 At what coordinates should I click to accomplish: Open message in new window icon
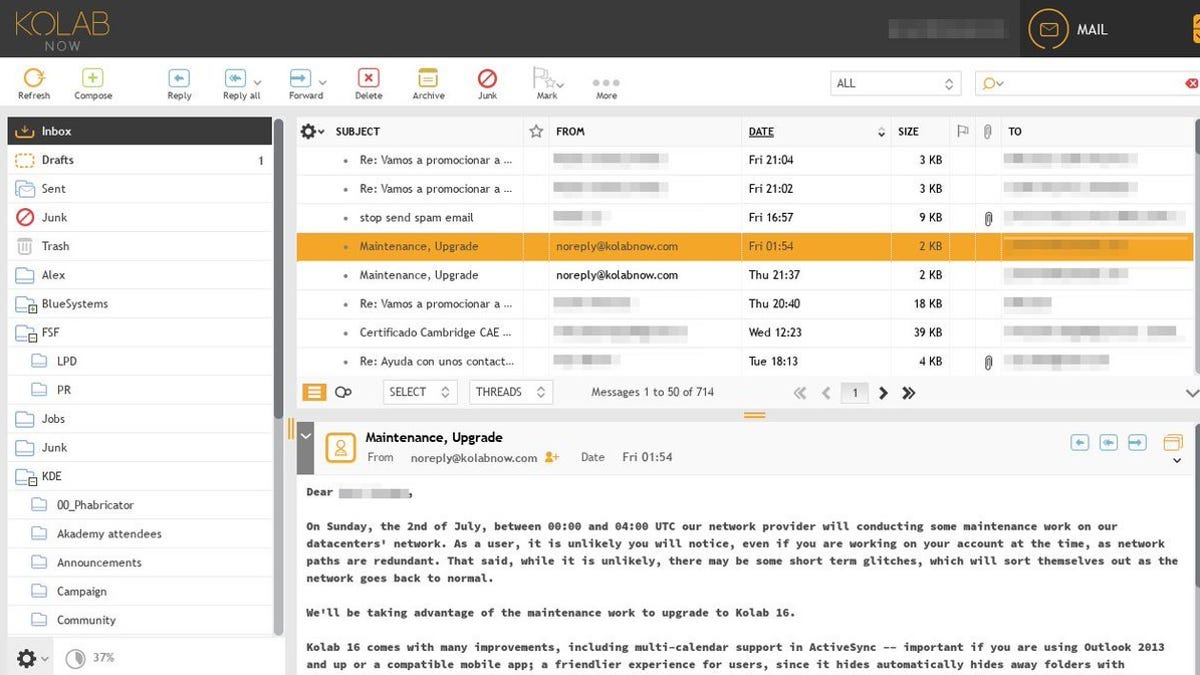[x=1173, y=442]
